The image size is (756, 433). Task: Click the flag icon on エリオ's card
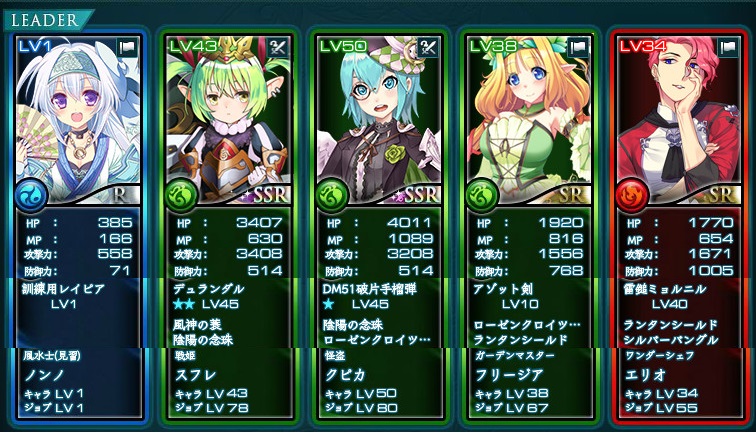point(729,48)
